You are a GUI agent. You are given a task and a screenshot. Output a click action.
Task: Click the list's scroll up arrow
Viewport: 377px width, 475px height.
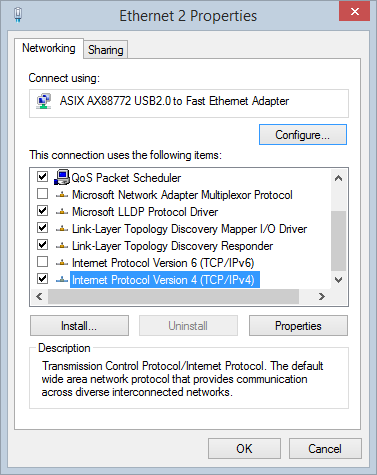[339, 178]
